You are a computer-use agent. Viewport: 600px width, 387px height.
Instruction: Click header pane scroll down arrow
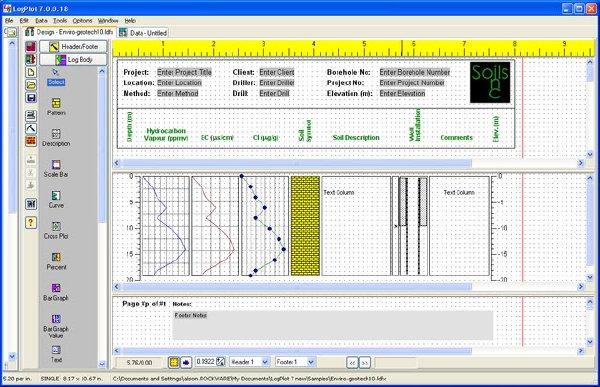click(590, 154)
